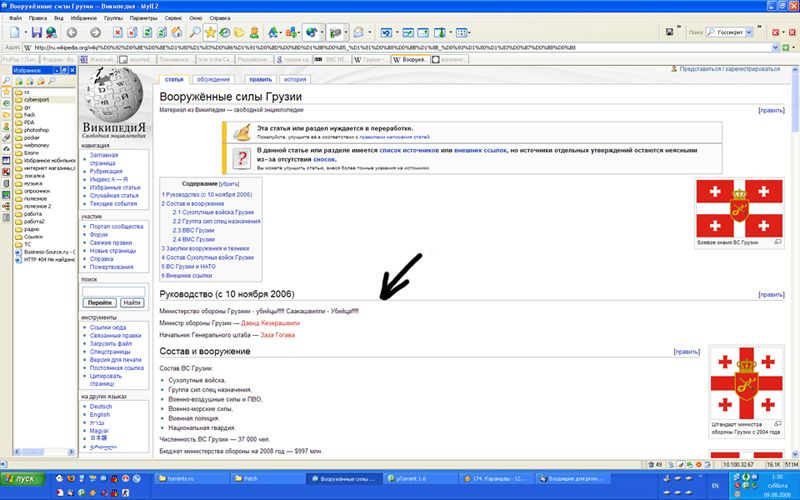Click the History clock toolbar icon

coord(224,33)
